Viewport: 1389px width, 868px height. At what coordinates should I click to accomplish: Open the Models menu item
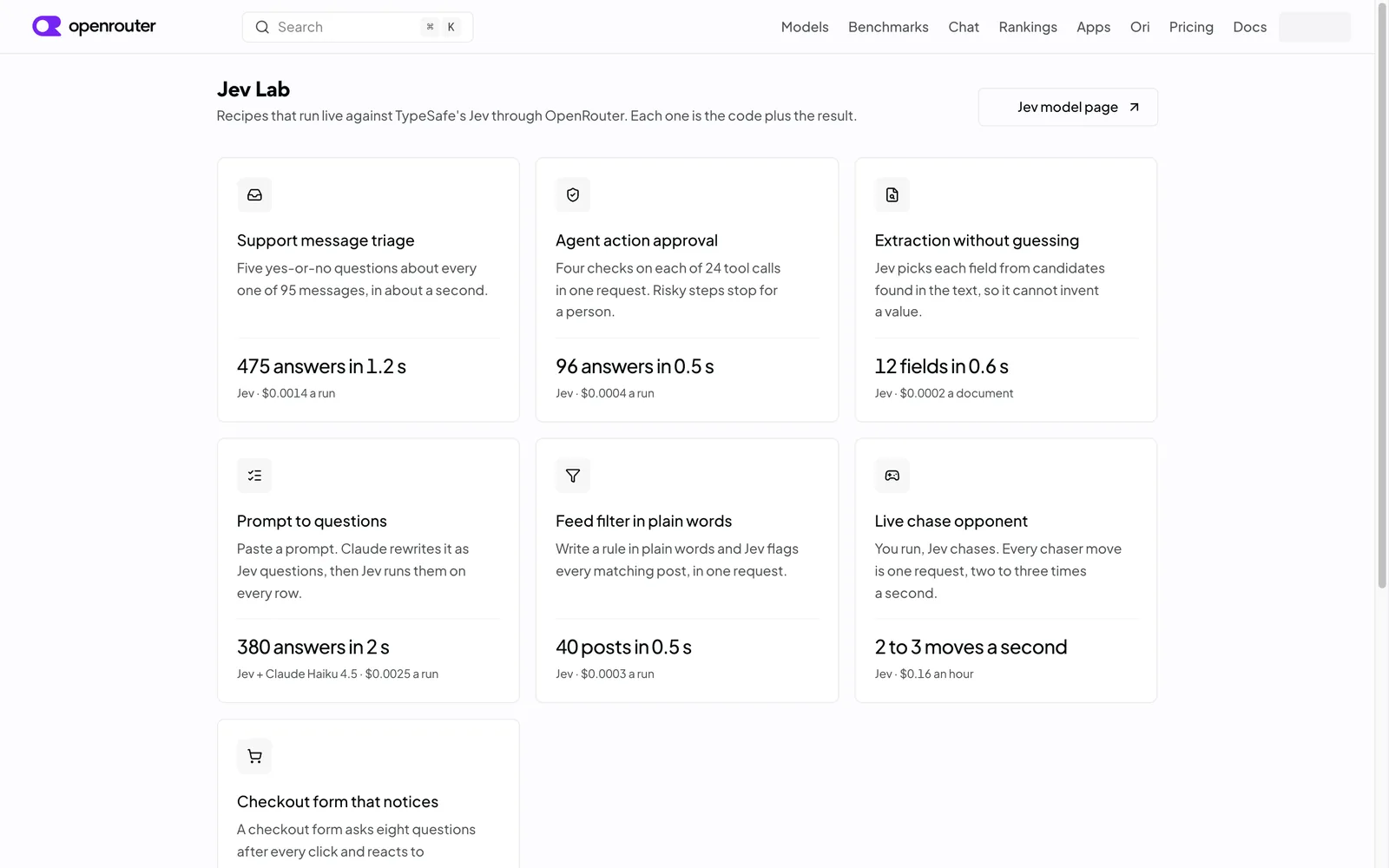(805, 27)
